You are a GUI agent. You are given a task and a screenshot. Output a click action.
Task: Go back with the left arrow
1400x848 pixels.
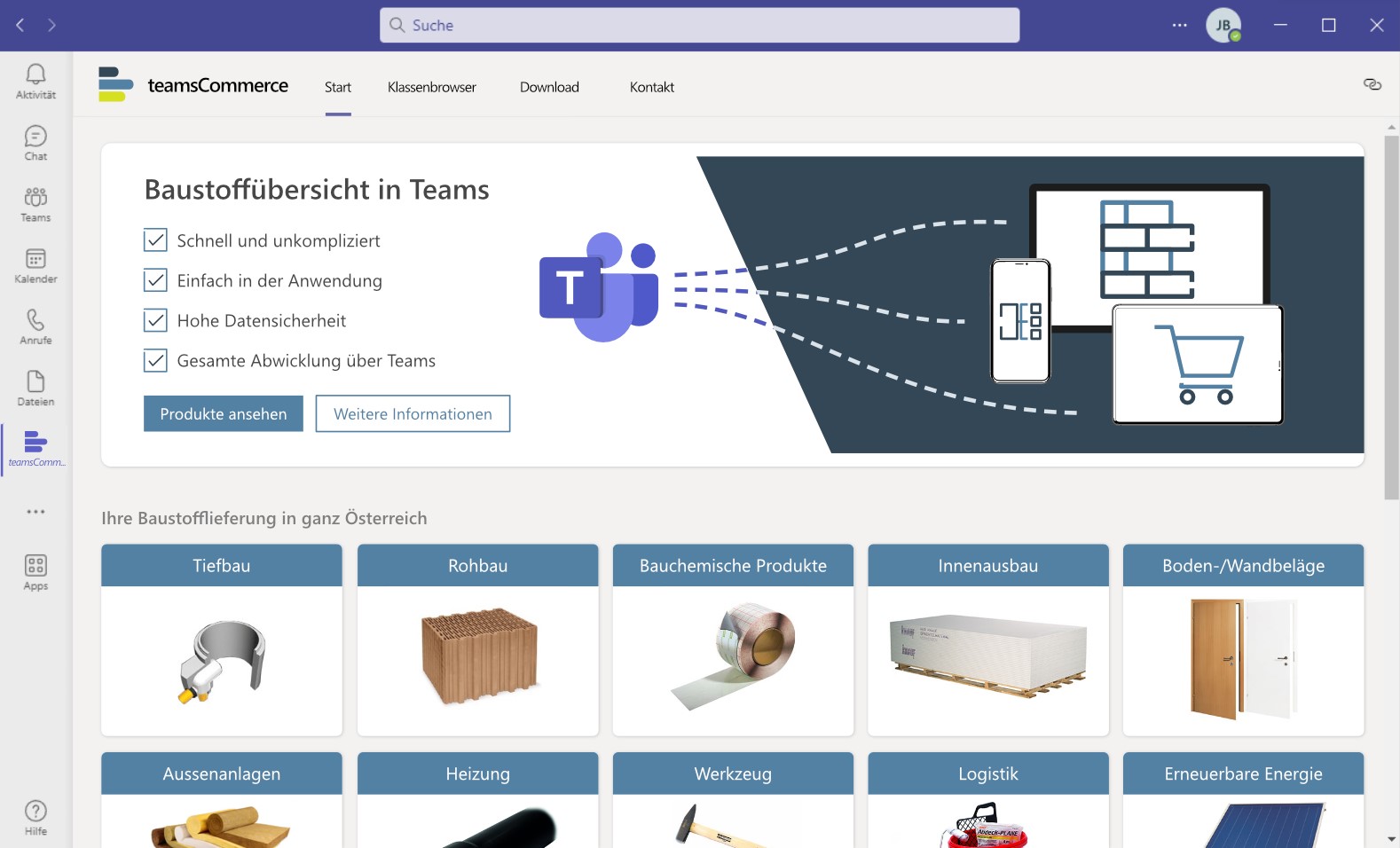[x=20, y=25]
